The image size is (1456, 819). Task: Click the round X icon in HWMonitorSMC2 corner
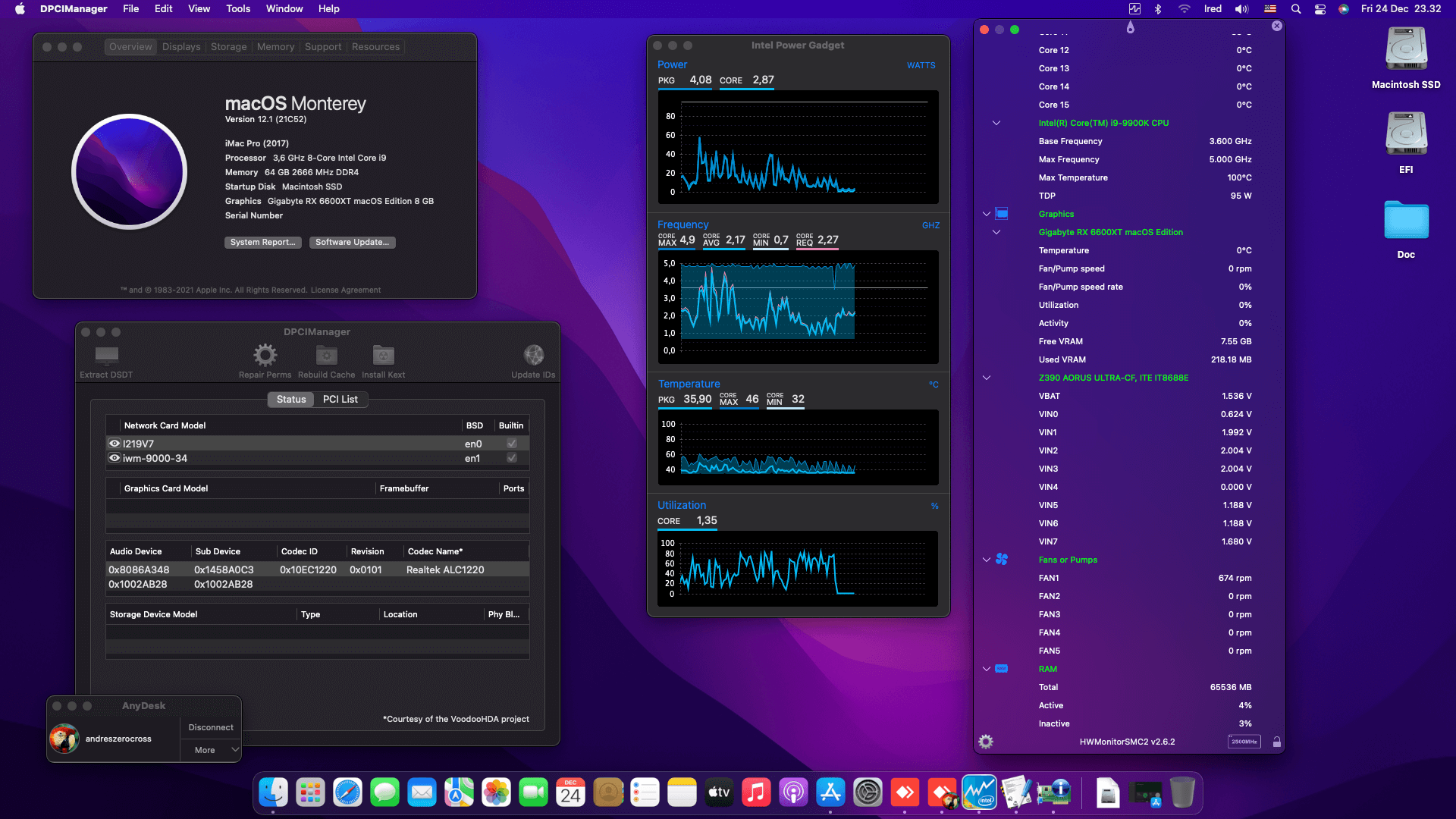1276,26
